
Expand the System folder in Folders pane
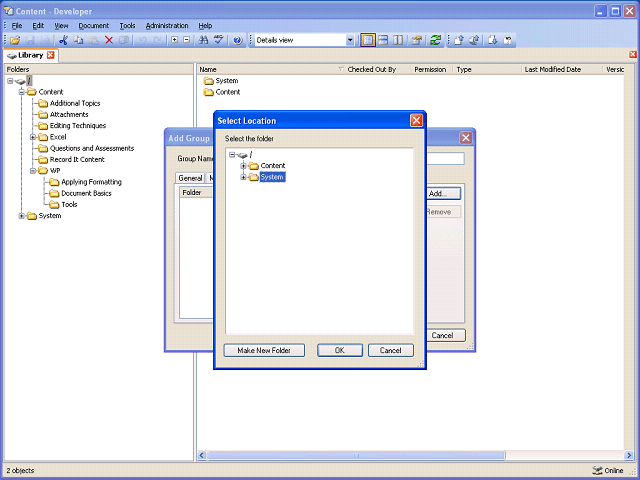[21, 216]
